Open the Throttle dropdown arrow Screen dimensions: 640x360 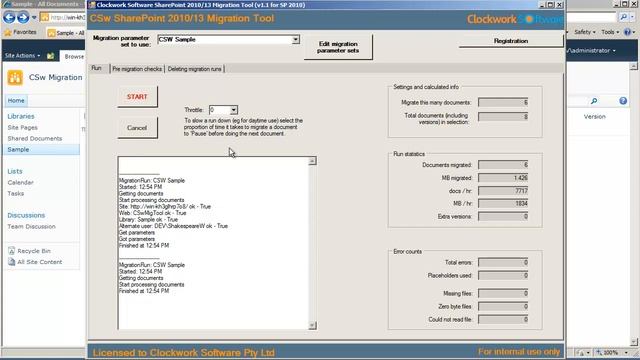233,110
